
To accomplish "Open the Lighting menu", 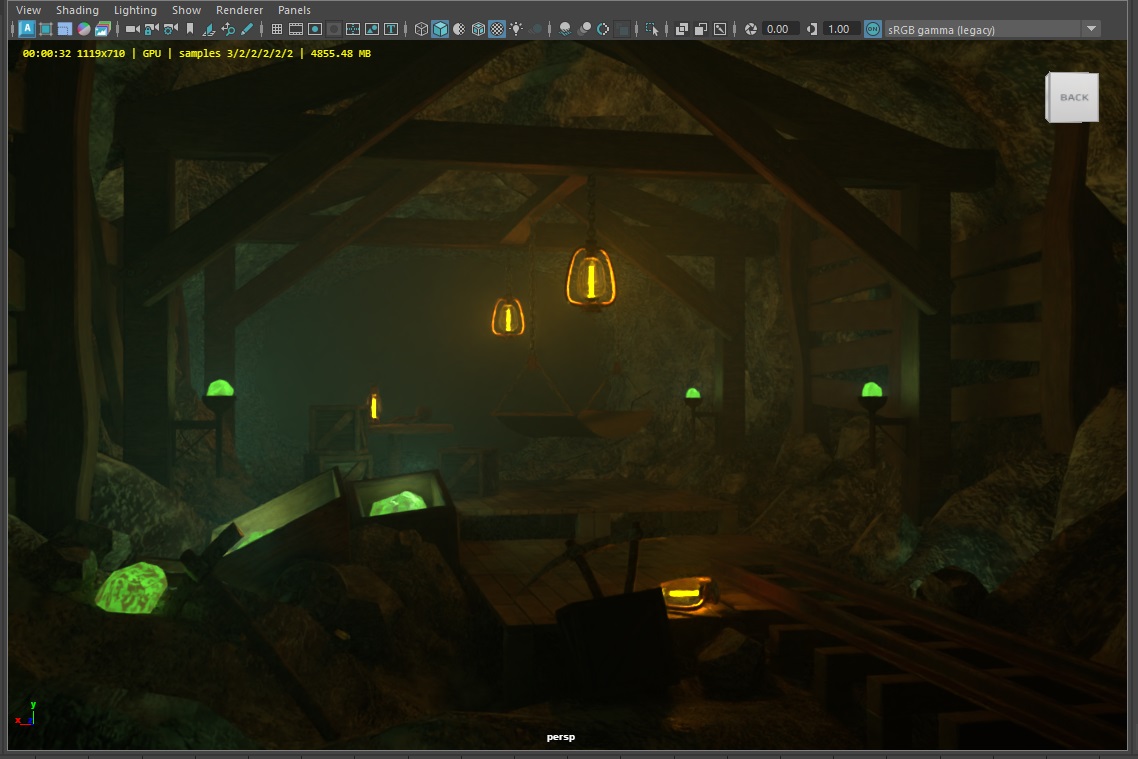I will click(135, 10).
